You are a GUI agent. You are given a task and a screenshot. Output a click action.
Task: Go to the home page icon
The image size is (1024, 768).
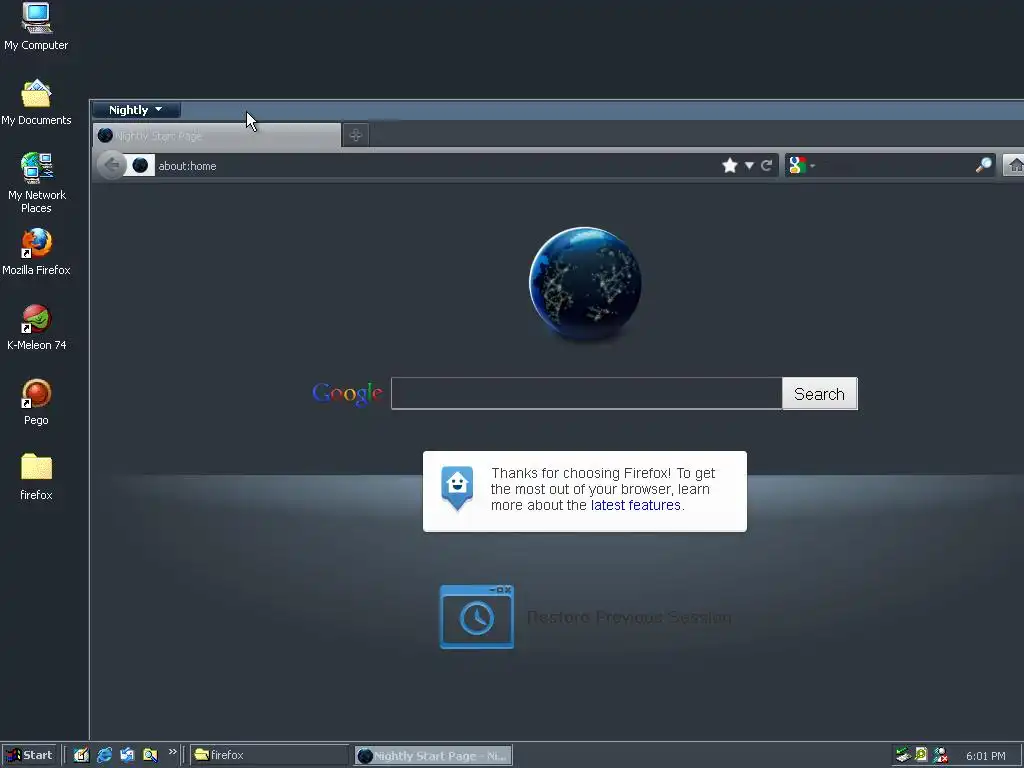click(x=1014, y=165)
